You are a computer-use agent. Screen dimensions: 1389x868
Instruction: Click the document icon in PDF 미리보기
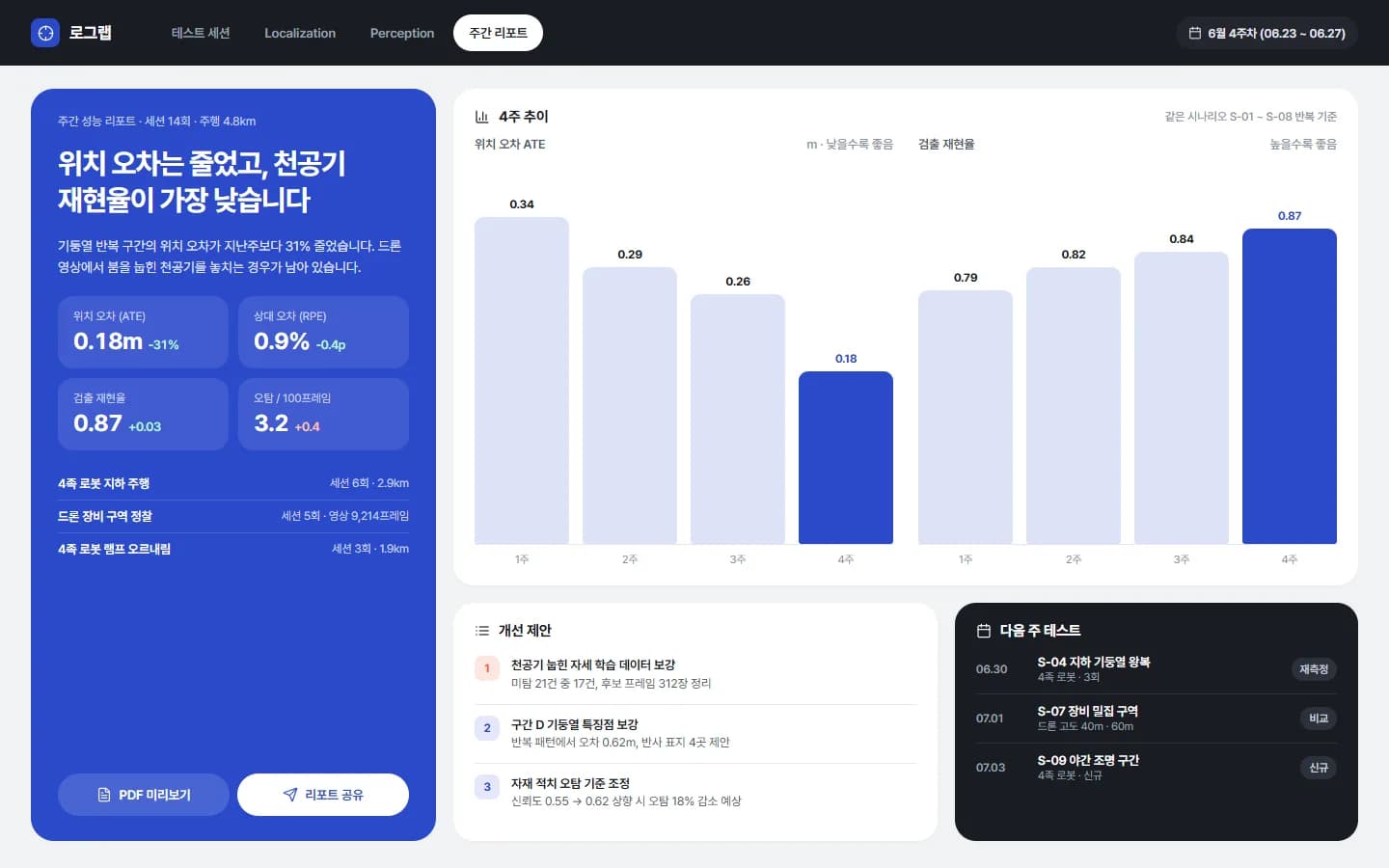[104, 795]
